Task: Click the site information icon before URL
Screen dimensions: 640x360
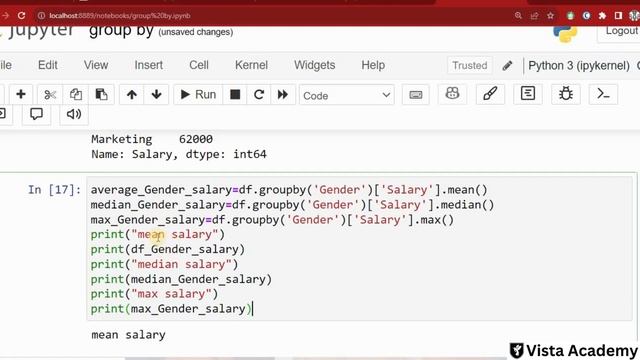Action: [41, 16]
